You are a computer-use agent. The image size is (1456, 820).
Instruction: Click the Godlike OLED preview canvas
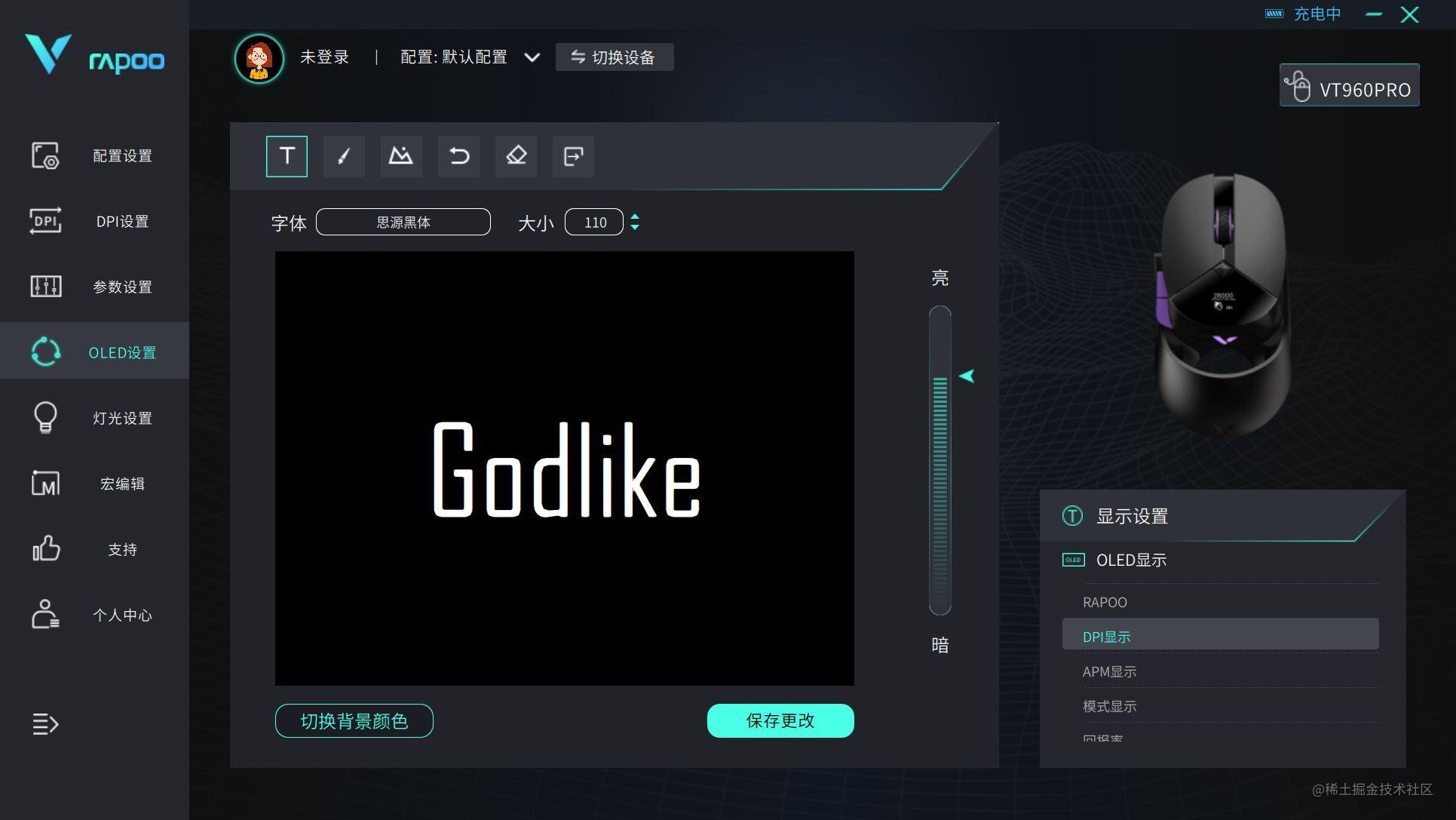(x=565, y=468)
